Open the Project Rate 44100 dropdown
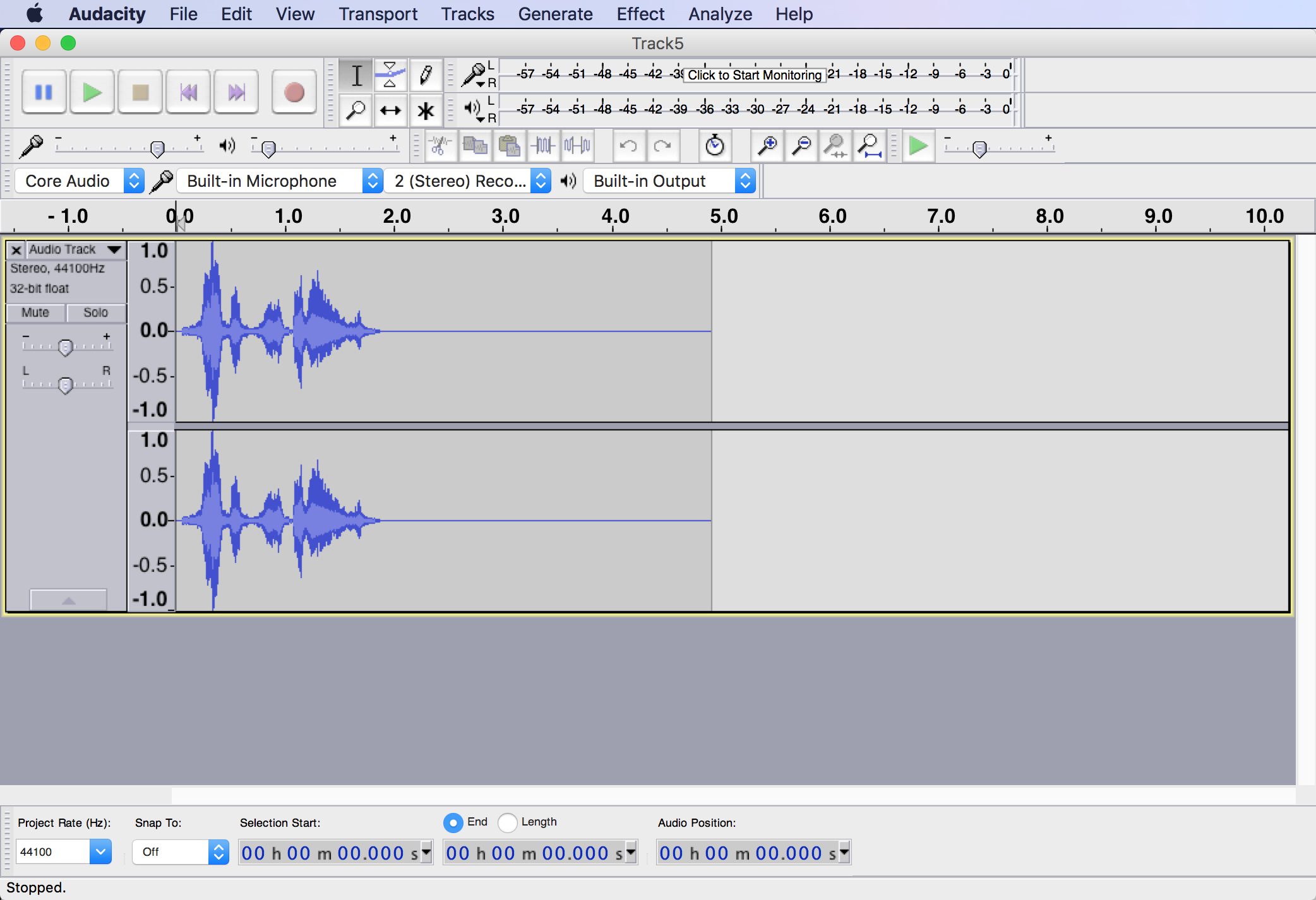This screenshot has height=900, width=1316. [x=100, y=852]
